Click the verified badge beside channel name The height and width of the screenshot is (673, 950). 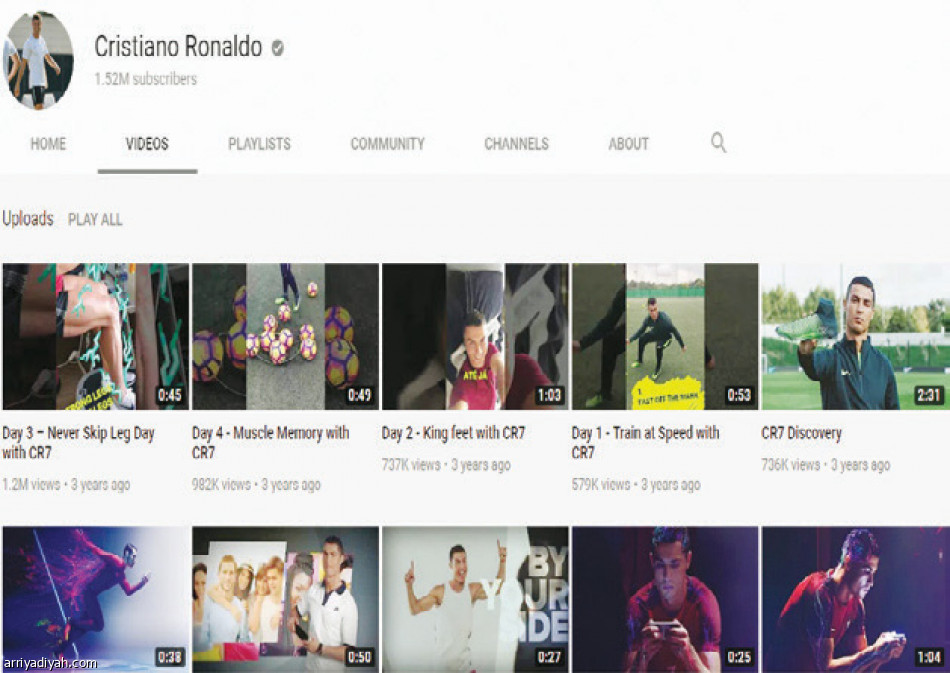coord(277,48)
